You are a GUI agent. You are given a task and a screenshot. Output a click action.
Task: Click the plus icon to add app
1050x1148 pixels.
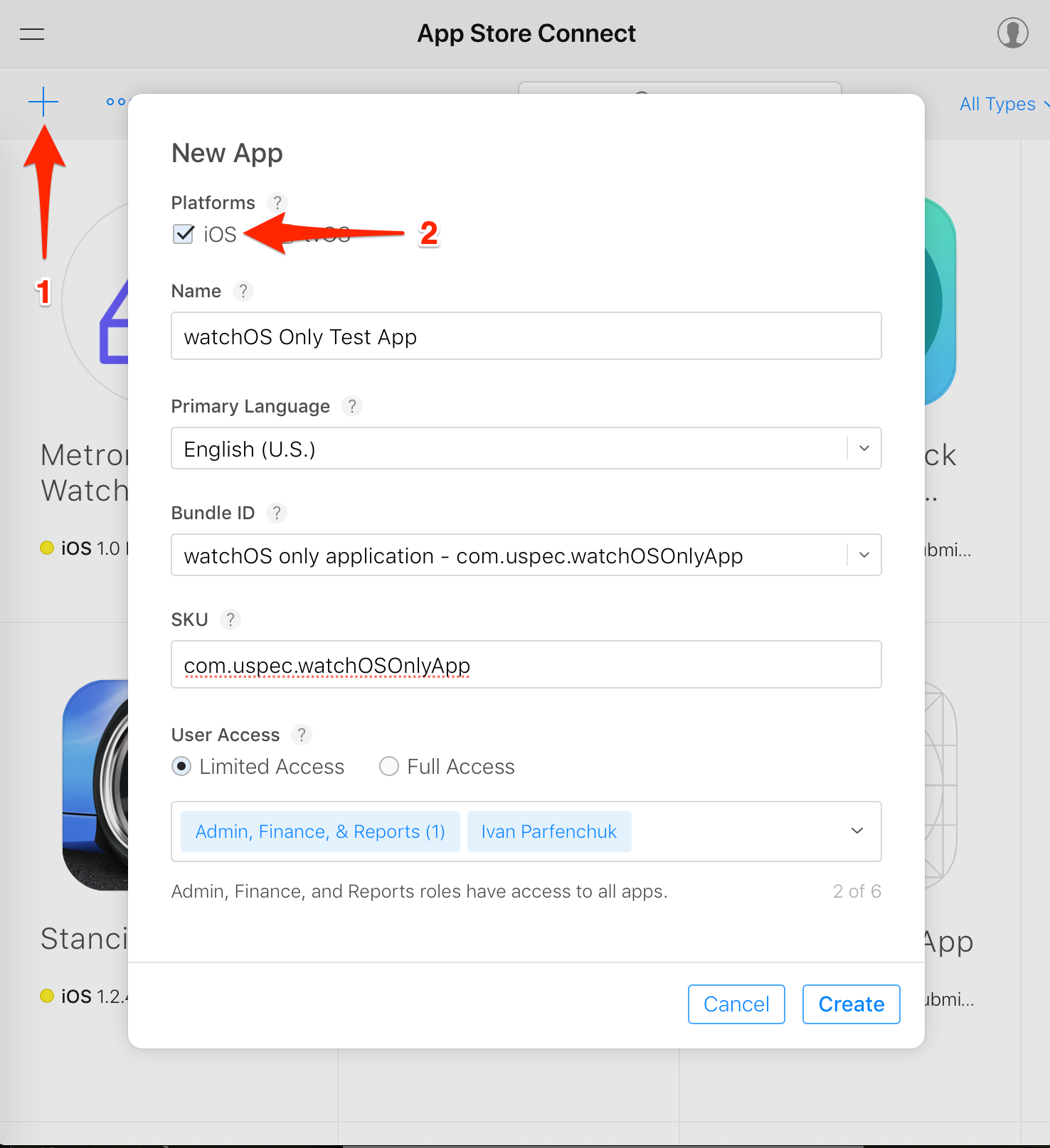coord(43,102)
